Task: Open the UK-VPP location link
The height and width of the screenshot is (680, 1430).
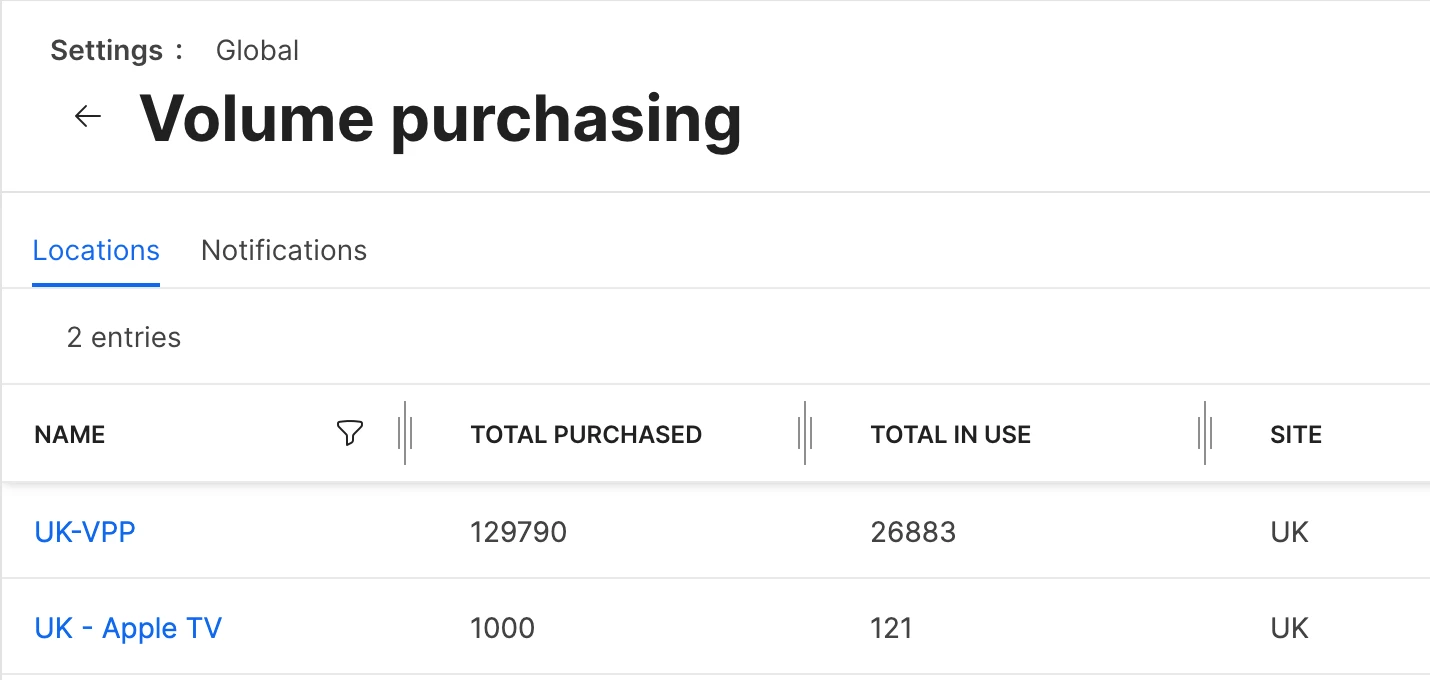Action: click(x=85, y=531)
